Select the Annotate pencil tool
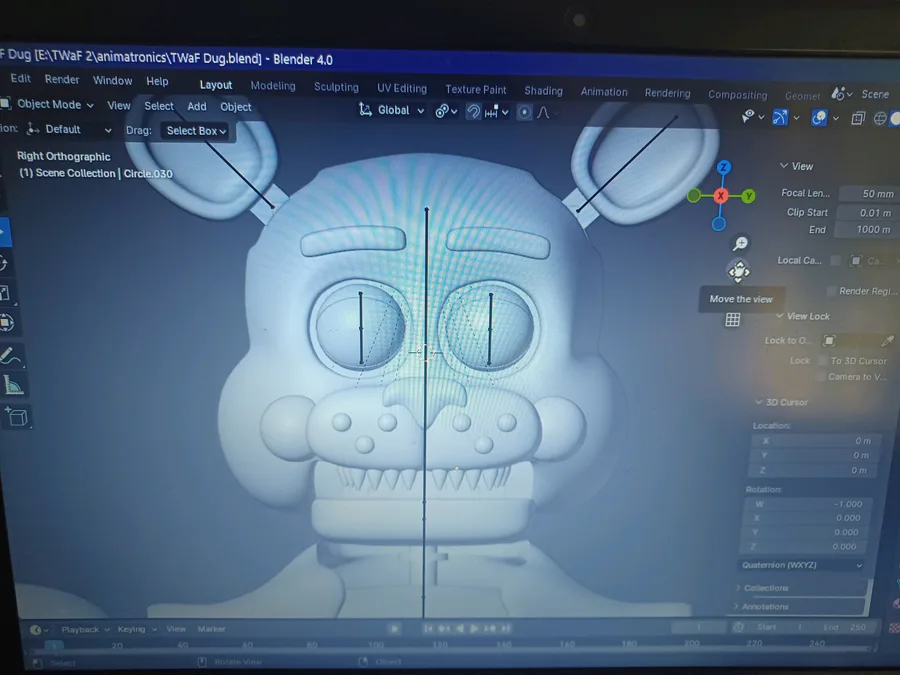Image resolution: width=900 pixels, height=675 pixels. tap(10, 356)
